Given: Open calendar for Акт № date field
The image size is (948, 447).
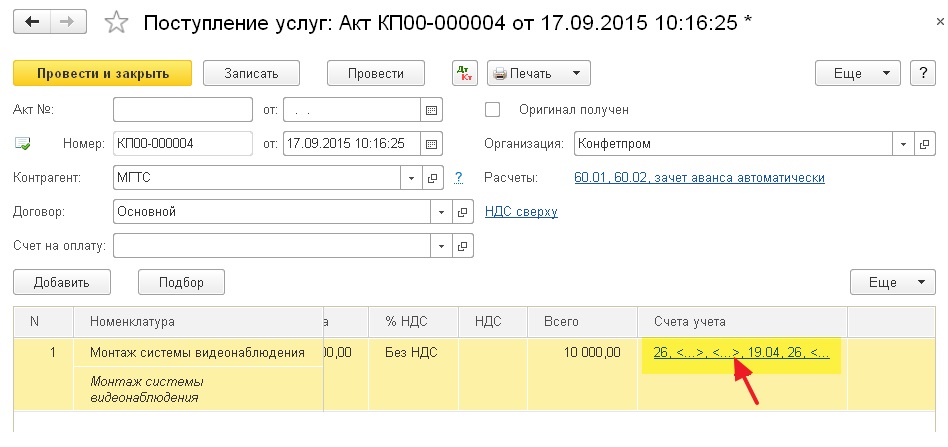Looking at the screenshot, I should point(431,110).
